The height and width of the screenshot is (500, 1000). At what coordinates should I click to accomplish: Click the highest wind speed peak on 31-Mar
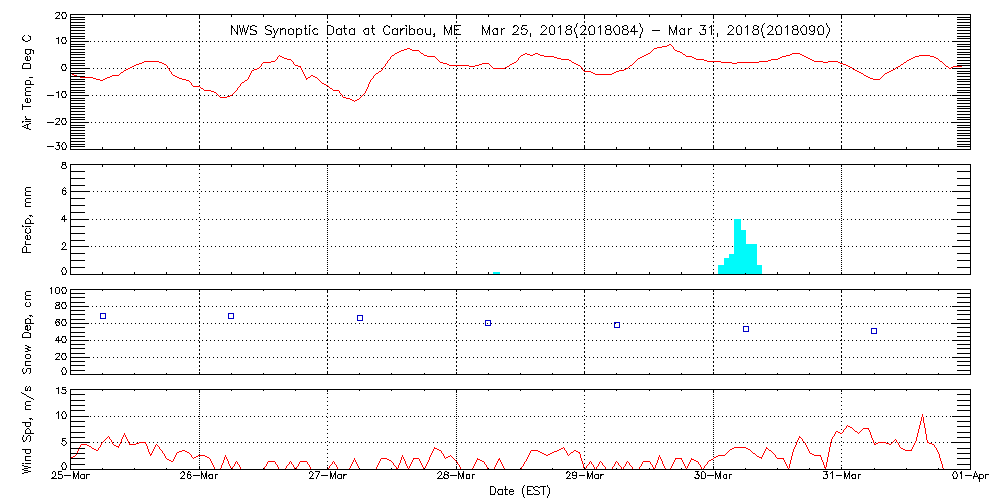(x=922, y=415)
